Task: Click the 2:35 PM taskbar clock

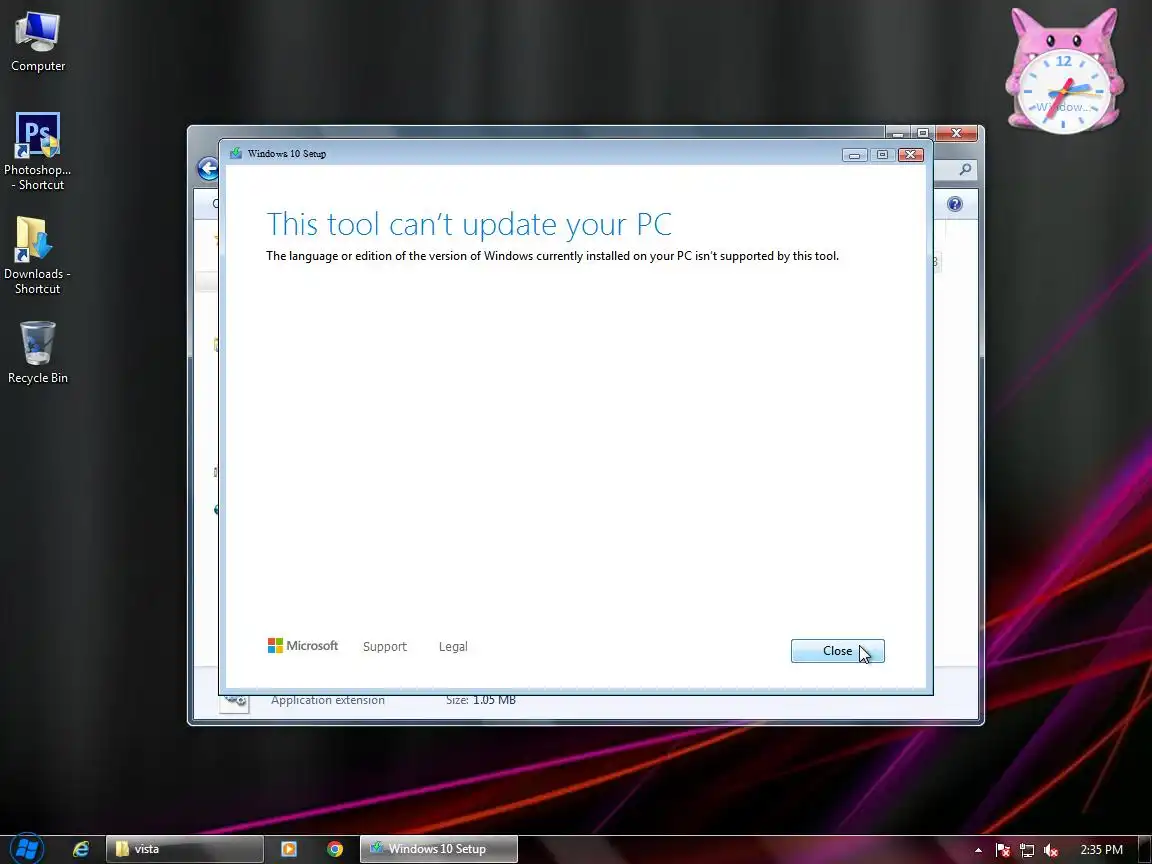Action: coord(1101,849)
